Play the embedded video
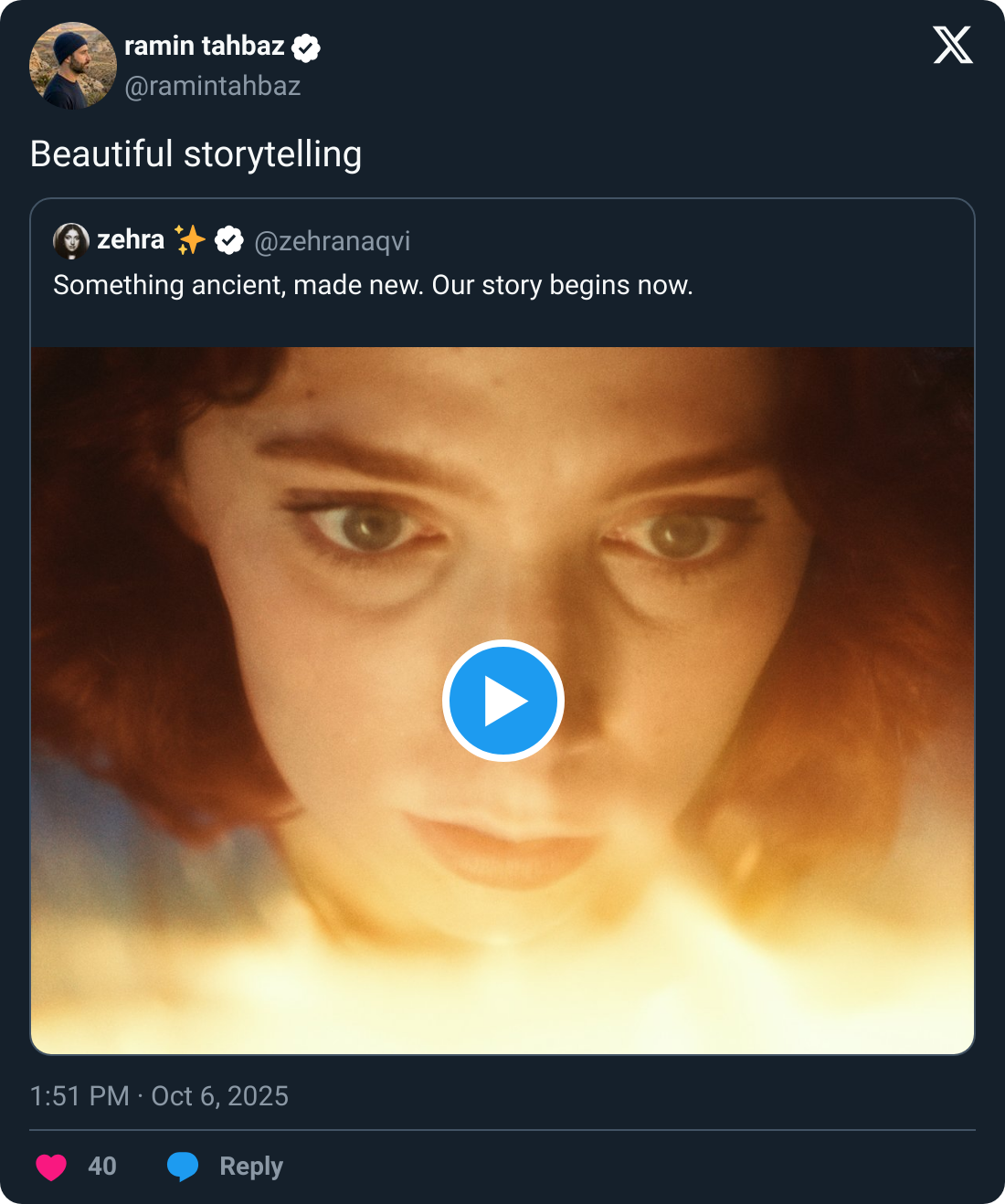The width and height of the screenshot is (1005, 1204). [503, 701]
